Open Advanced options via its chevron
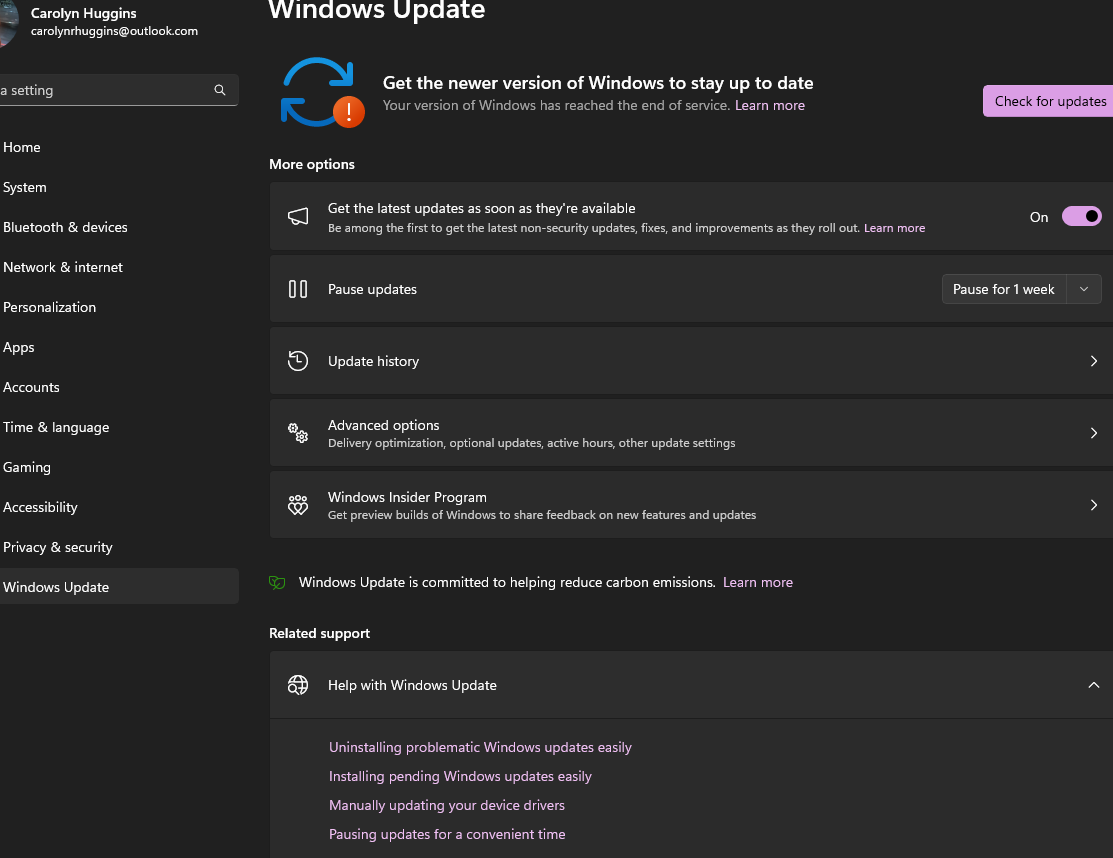The width and height of the screenshot is (1113, 858). 1093,432
